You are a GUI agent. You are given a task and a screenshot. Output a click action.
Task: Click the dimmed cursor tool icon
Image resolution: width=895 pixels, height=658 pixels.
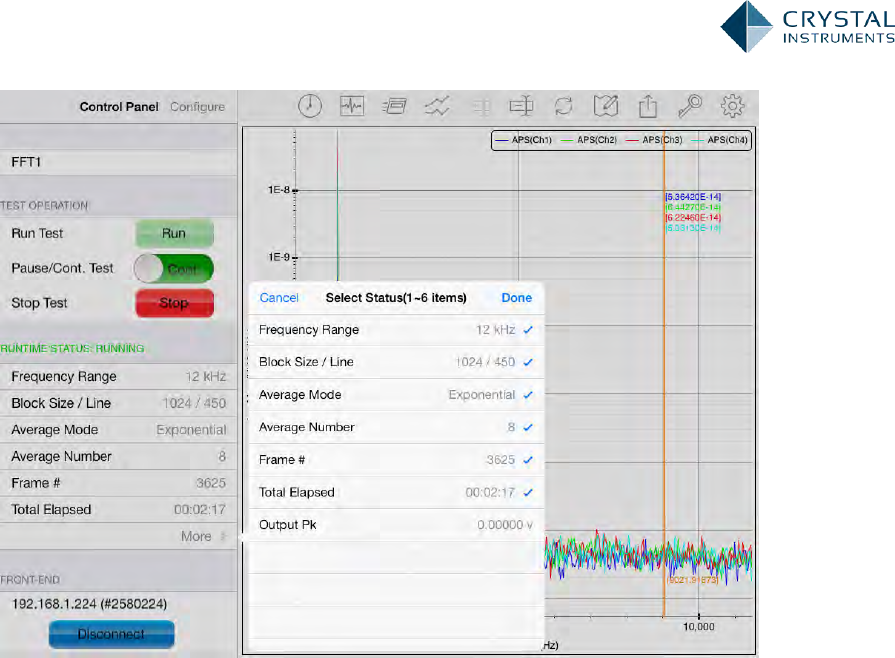click(481, 107)
